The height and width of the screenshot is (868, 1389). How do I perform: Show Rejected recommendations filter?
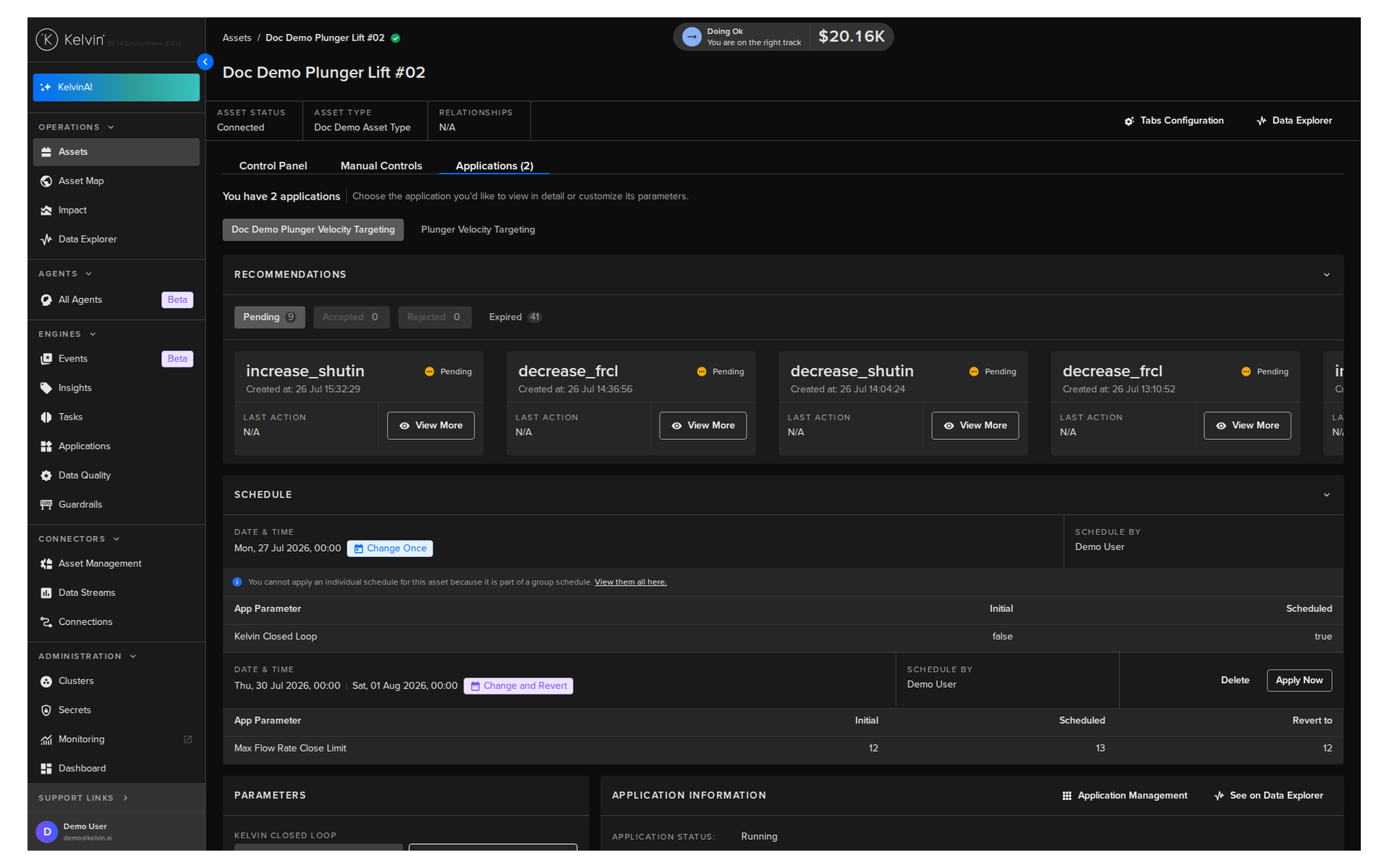(434, 318)
